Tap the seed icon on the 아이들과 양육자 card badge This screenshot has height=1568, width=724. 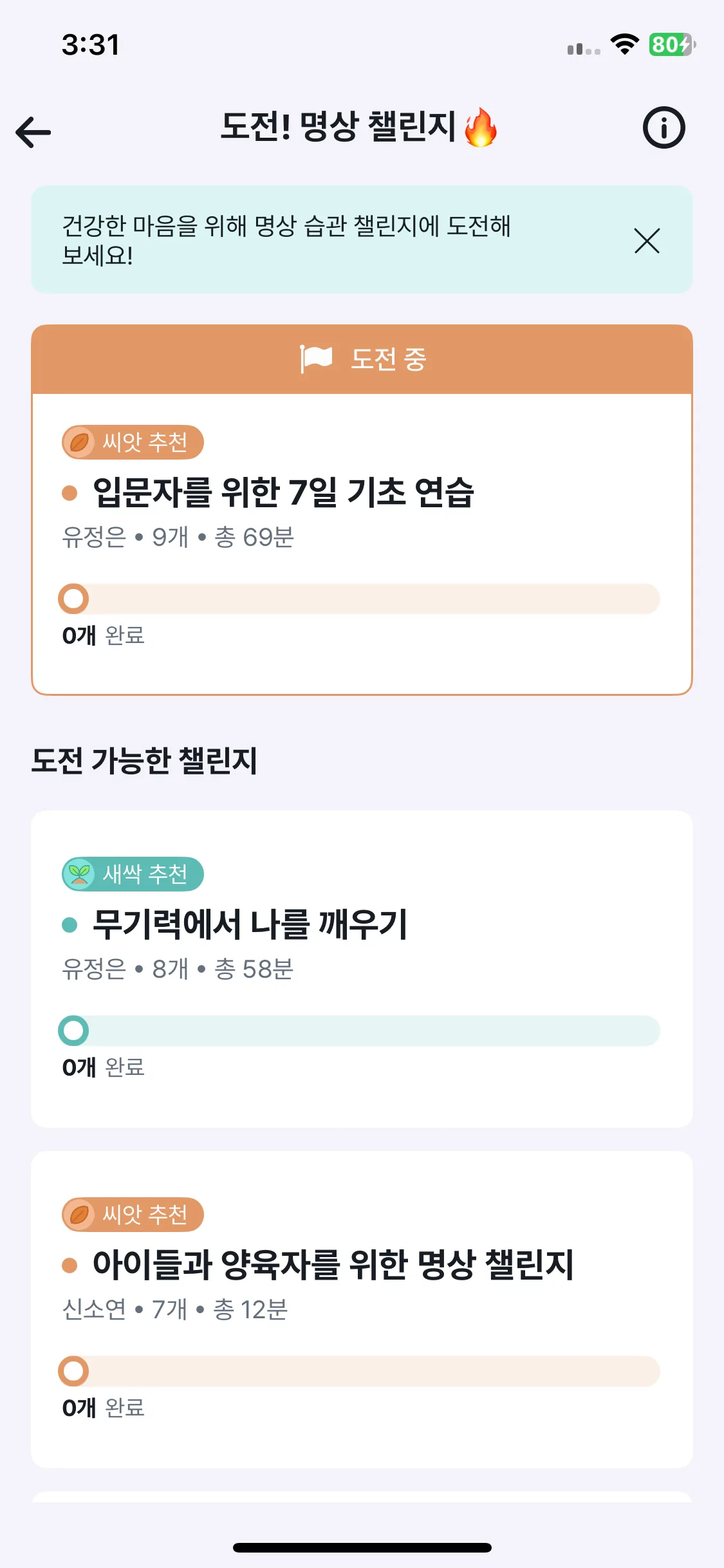(x=79, y=1215)
